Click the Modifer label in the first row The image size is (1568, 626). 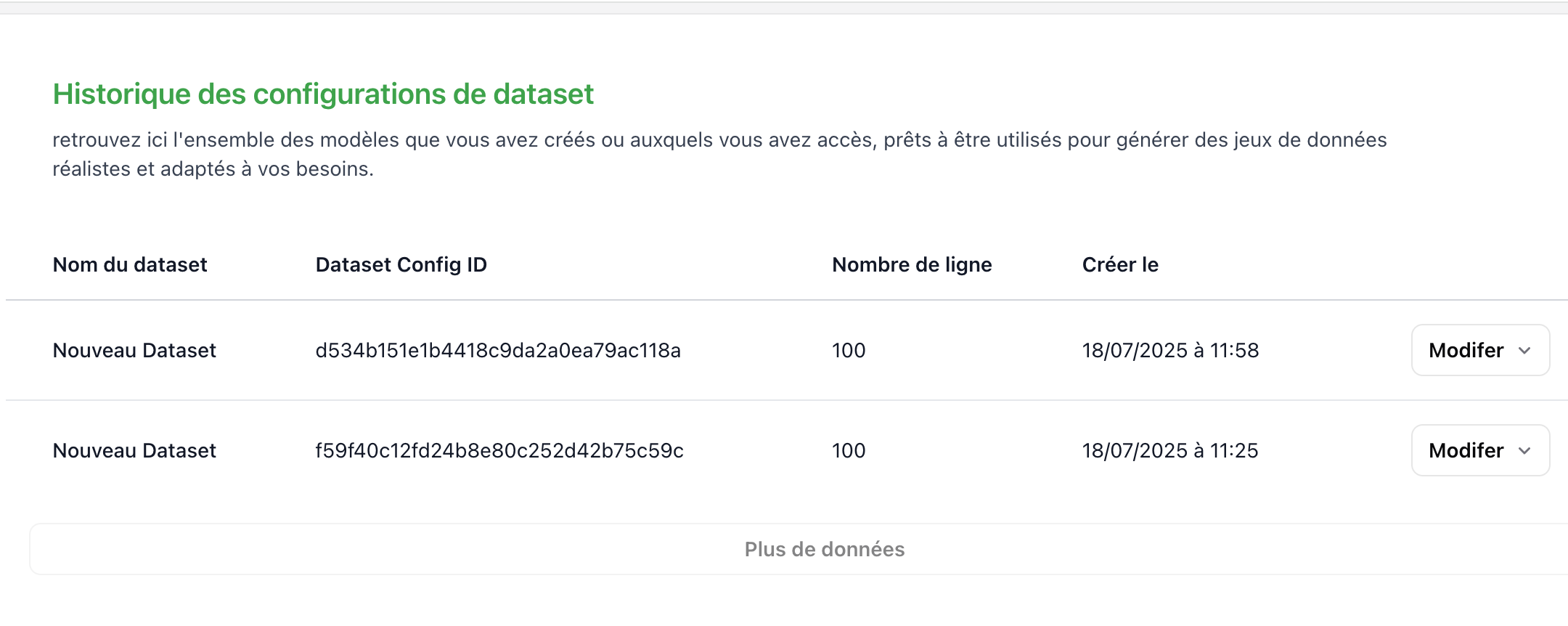click(1466, 350)
